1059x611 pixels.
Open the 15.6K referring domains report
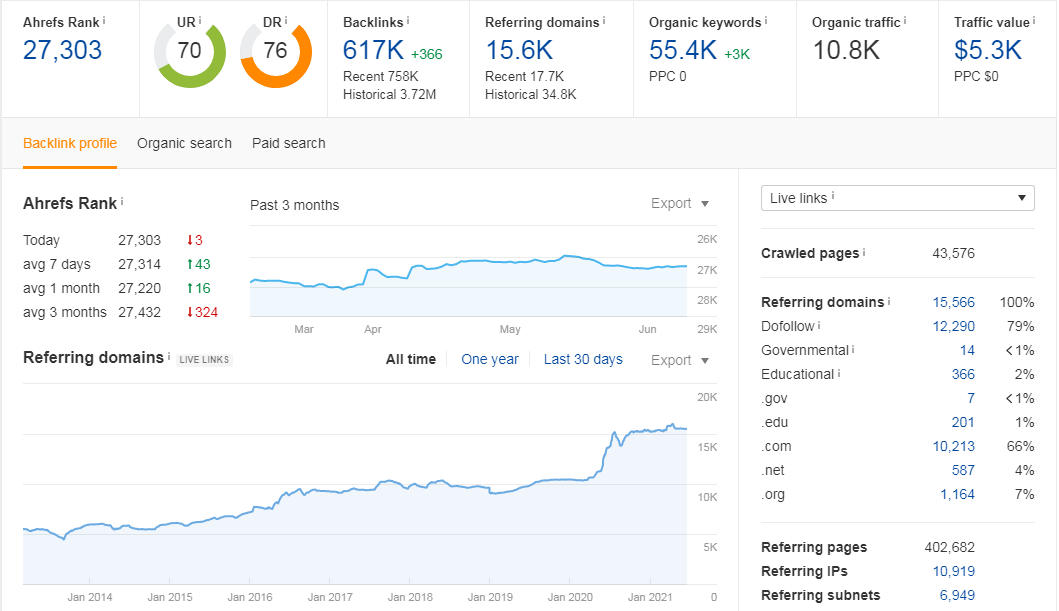pyautogui.click(x=519, y=50)
